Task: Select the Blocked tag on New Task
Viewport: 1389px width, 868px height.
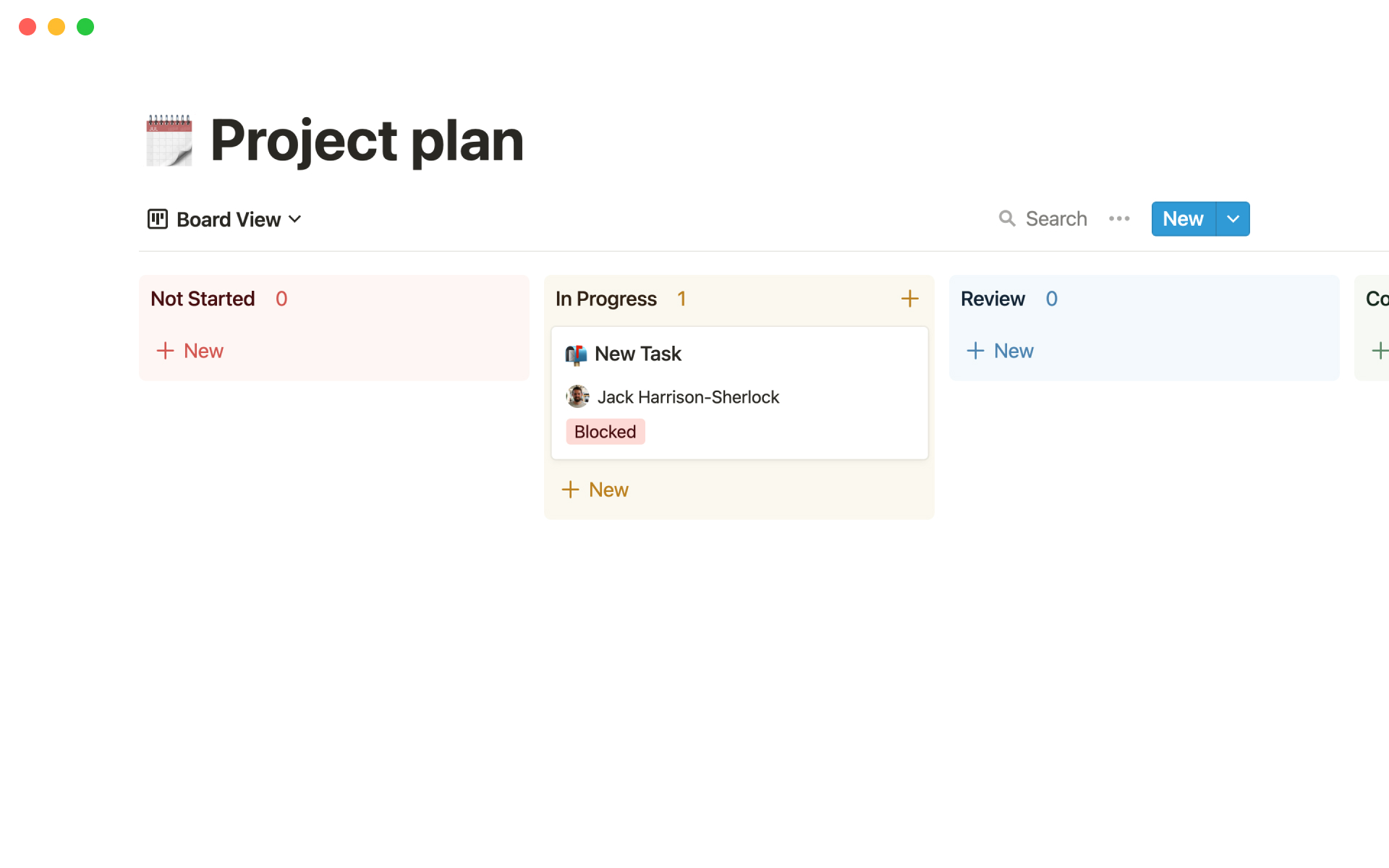Action: (606, 432)
